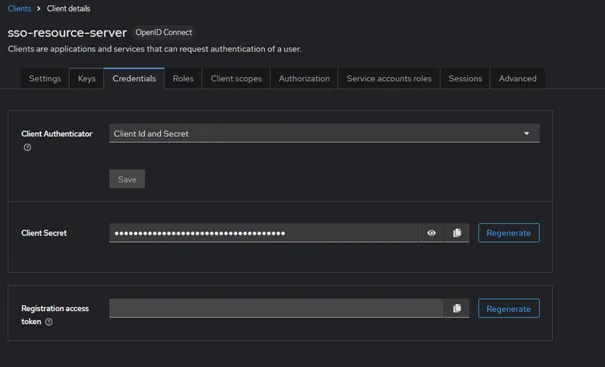View the Service accounts roles tab
This screenshot has width=605, height=367.
click(x=389, y=79)
